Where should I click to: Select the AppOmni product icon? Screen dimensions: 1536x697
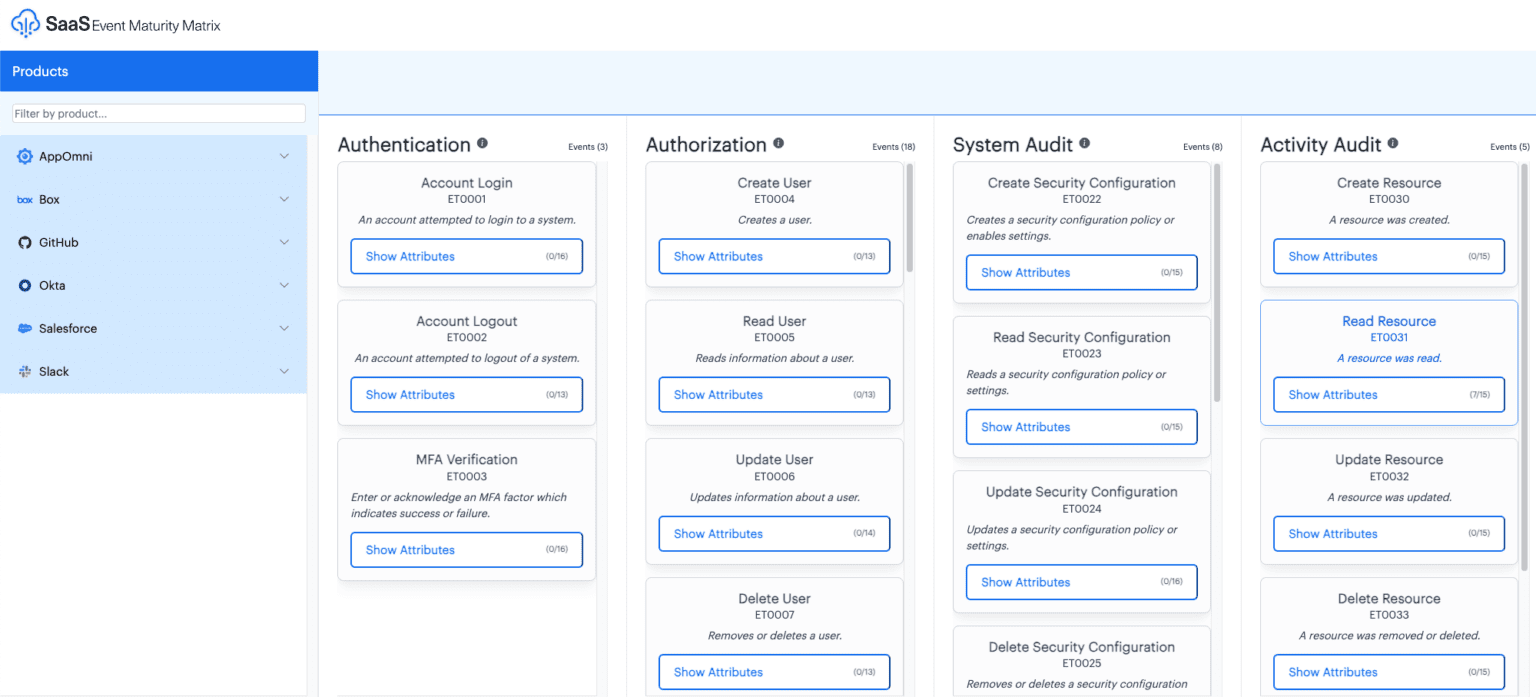[24, 156]
